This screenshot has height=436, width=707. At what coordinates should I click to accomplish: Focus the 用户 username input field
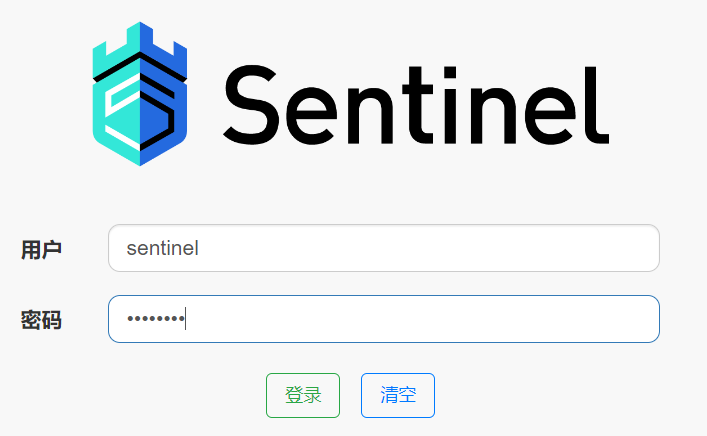383,248
